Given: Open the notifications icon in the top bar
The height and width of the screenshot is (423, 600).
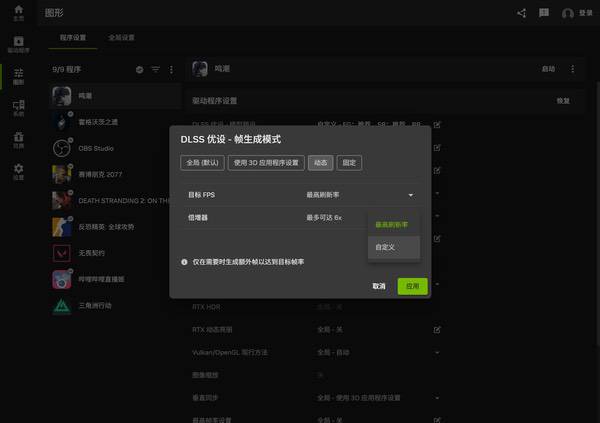Looking at the screenshot, I should [x=544, y=13].
